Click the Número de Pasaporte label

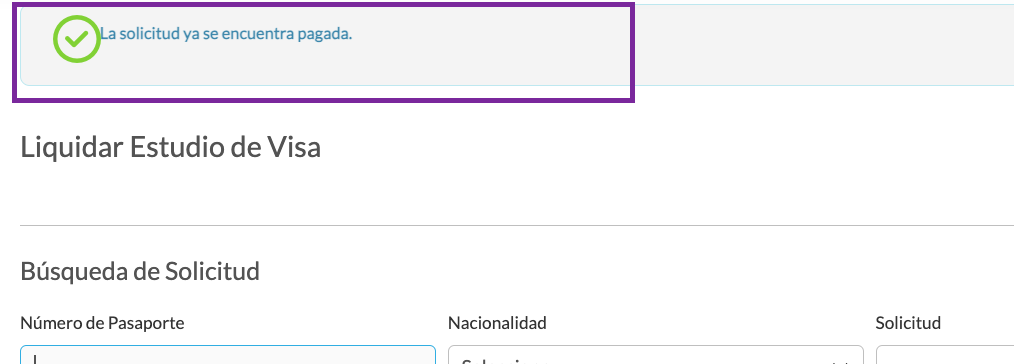(102, 323)
